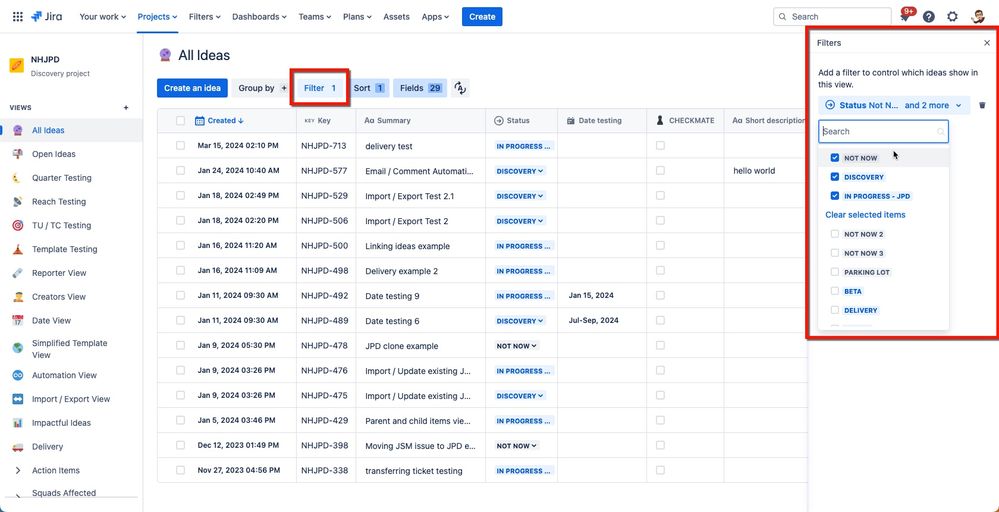Click the blue Create button

tap(482, 17)
